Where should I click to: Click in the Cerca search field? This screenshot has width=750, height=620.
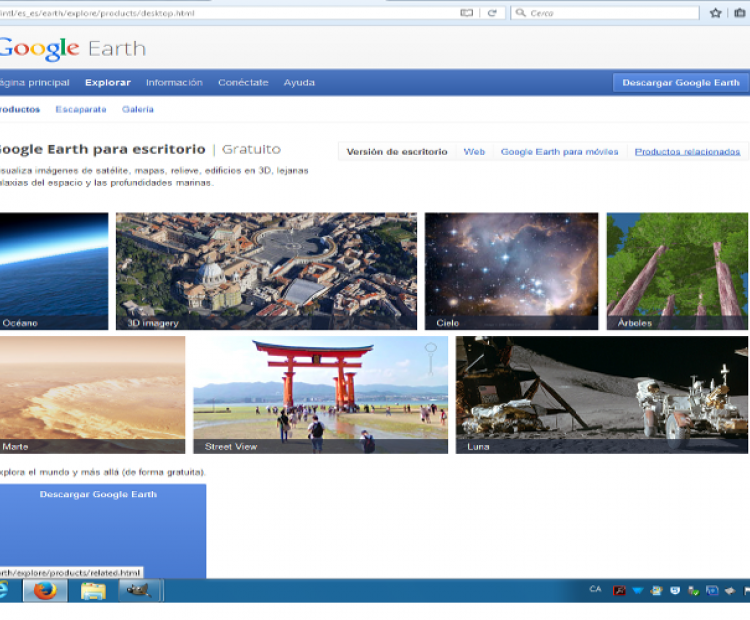605,13
